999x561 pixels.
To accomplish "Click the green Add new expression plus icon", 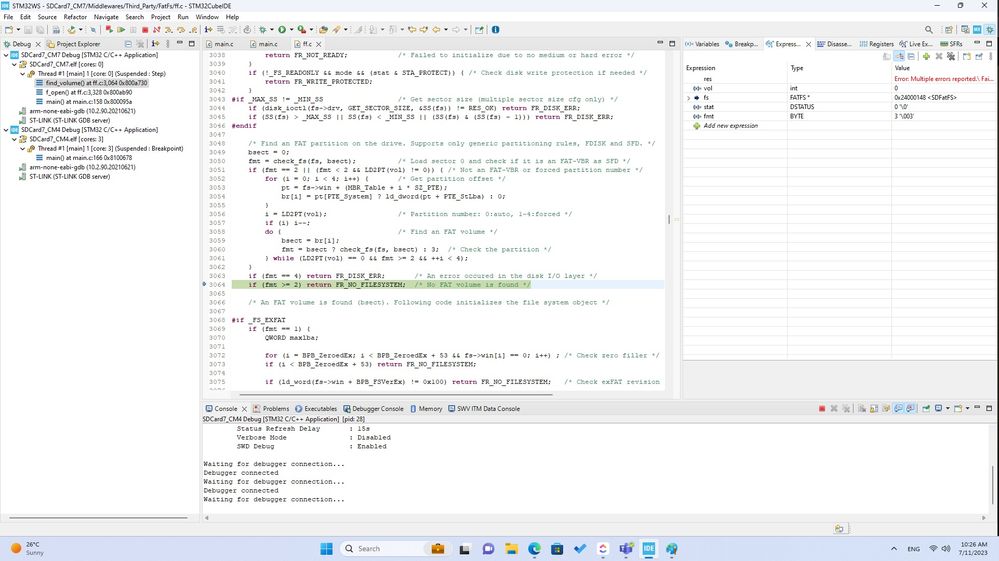I will click(926, 57).
